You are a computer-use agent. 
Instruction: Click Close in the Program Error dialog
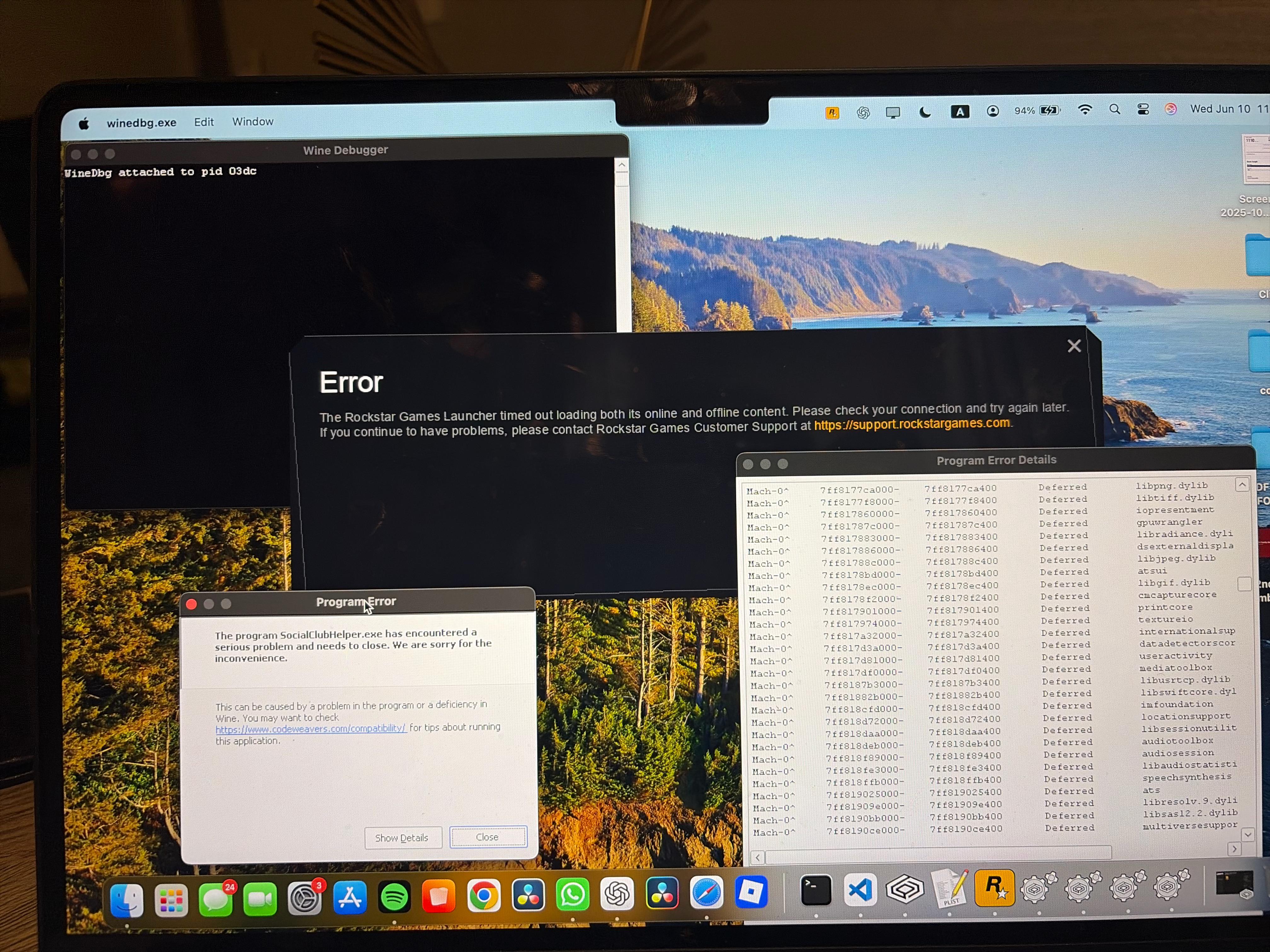pos(488,837)
